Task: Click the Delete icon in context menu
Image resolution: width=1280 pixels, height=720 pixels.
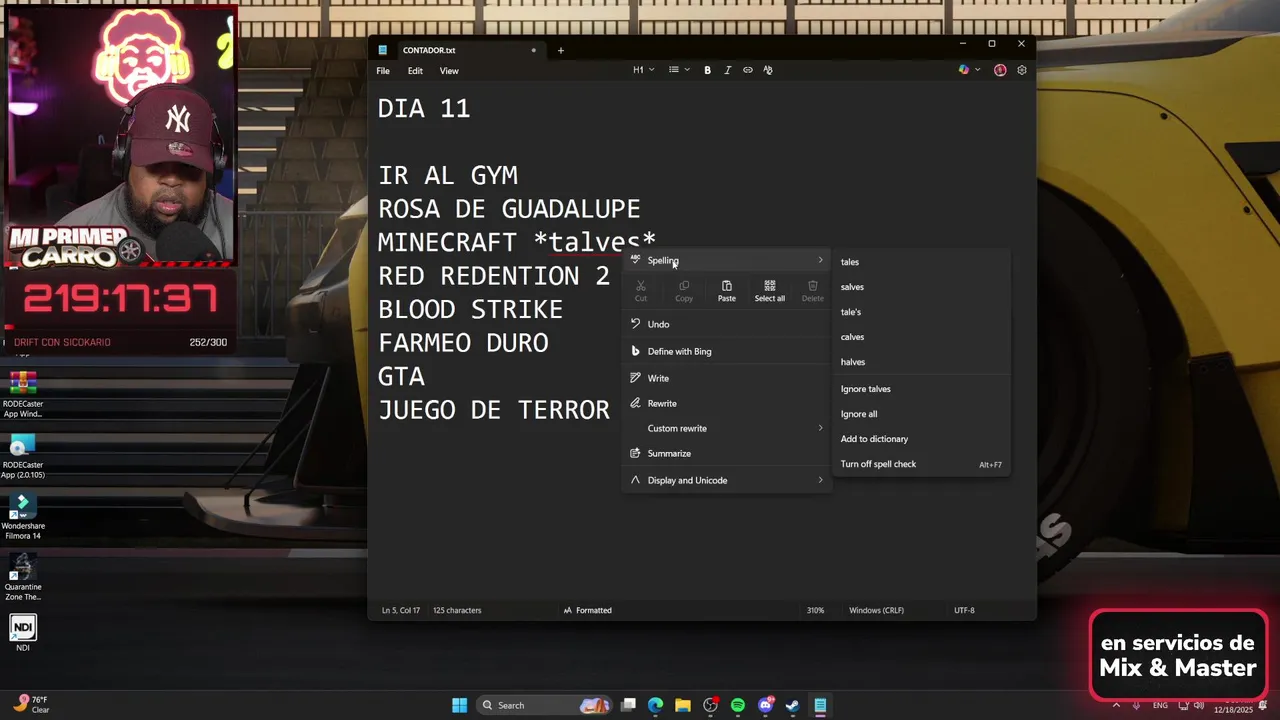Action: (x=813, y=291)
